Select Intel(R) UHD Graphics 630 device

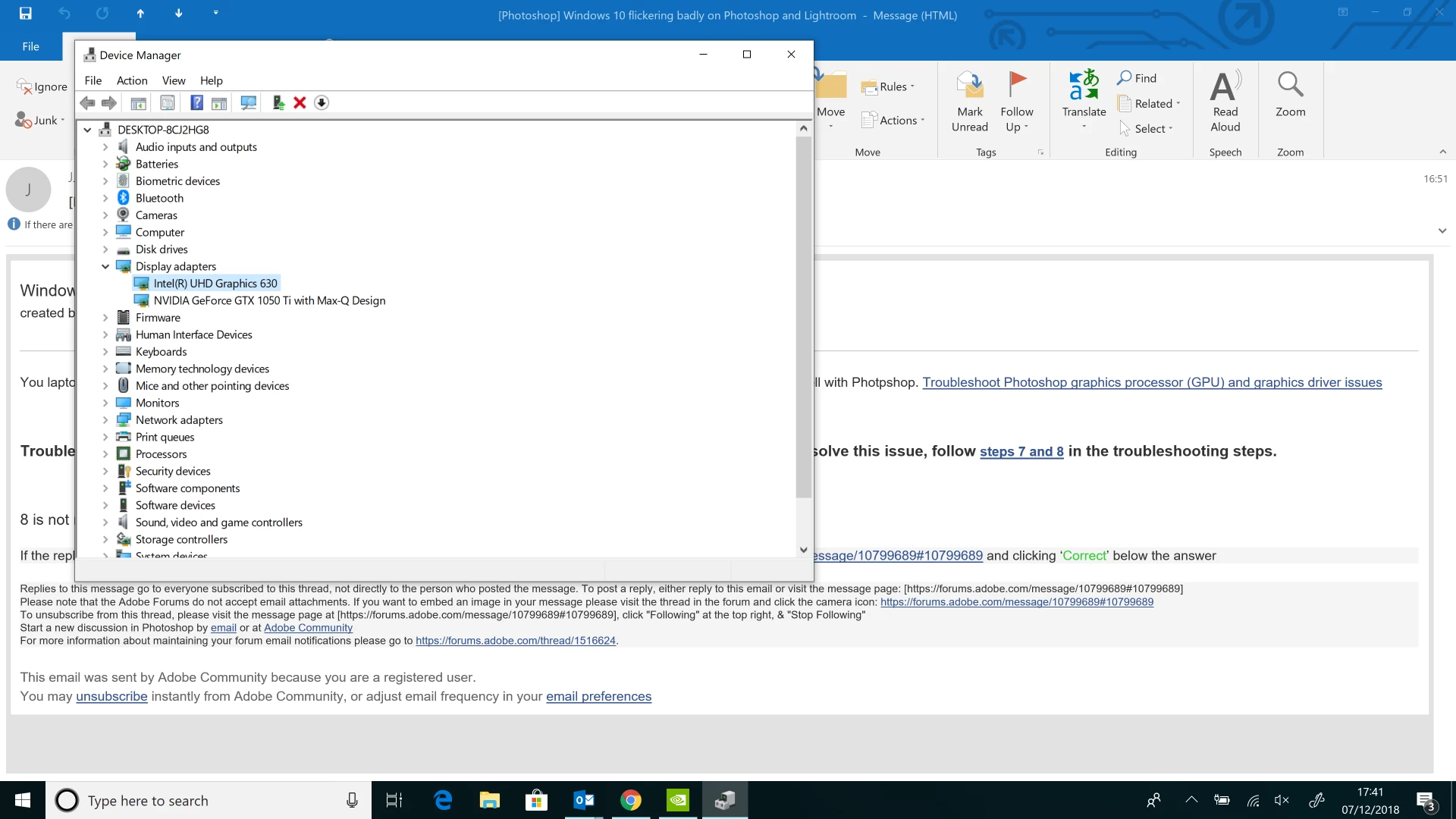point(215,284)
